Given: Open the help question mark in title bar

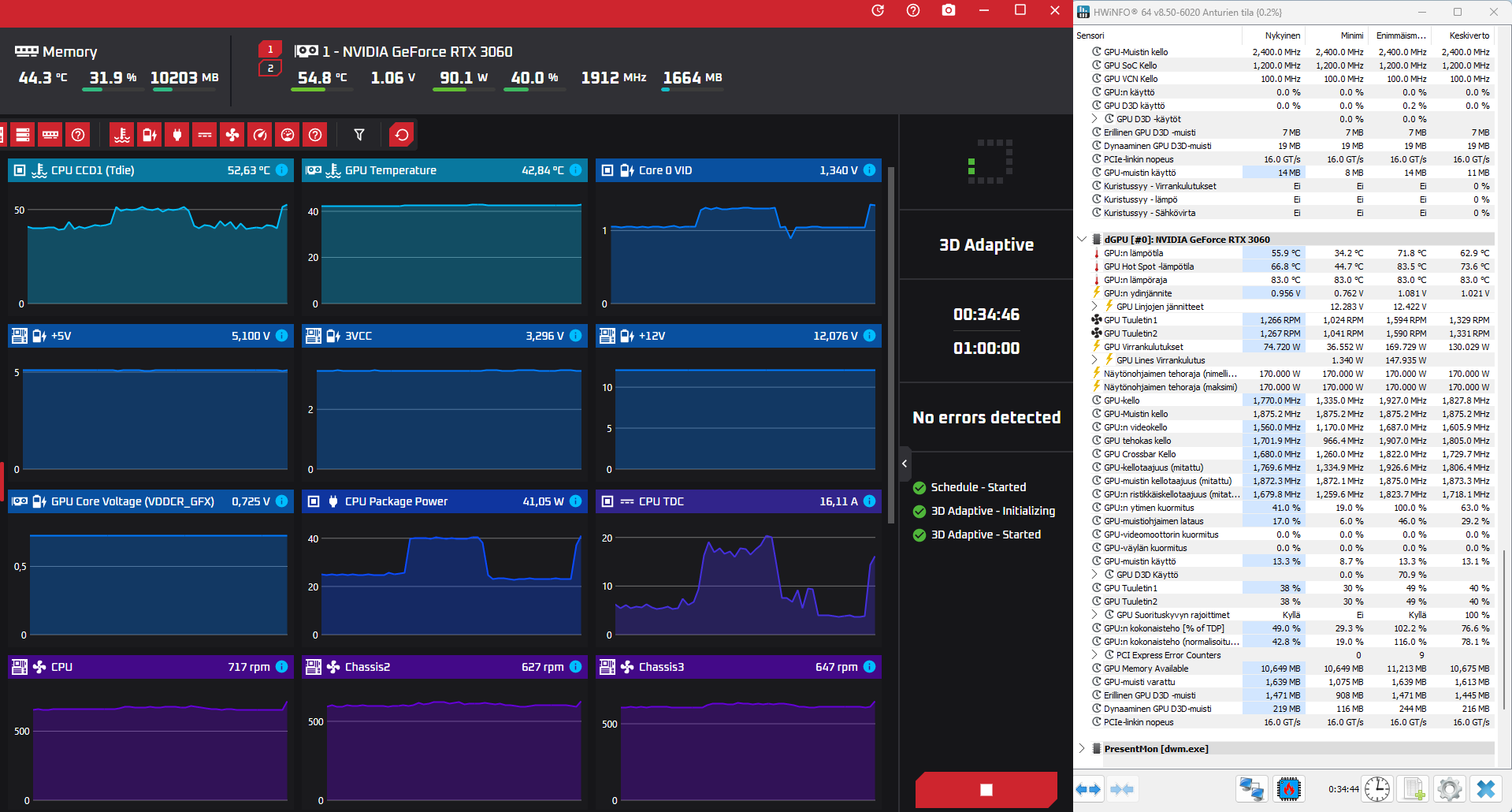Looking at the screenshot, I should coord(913,10).
